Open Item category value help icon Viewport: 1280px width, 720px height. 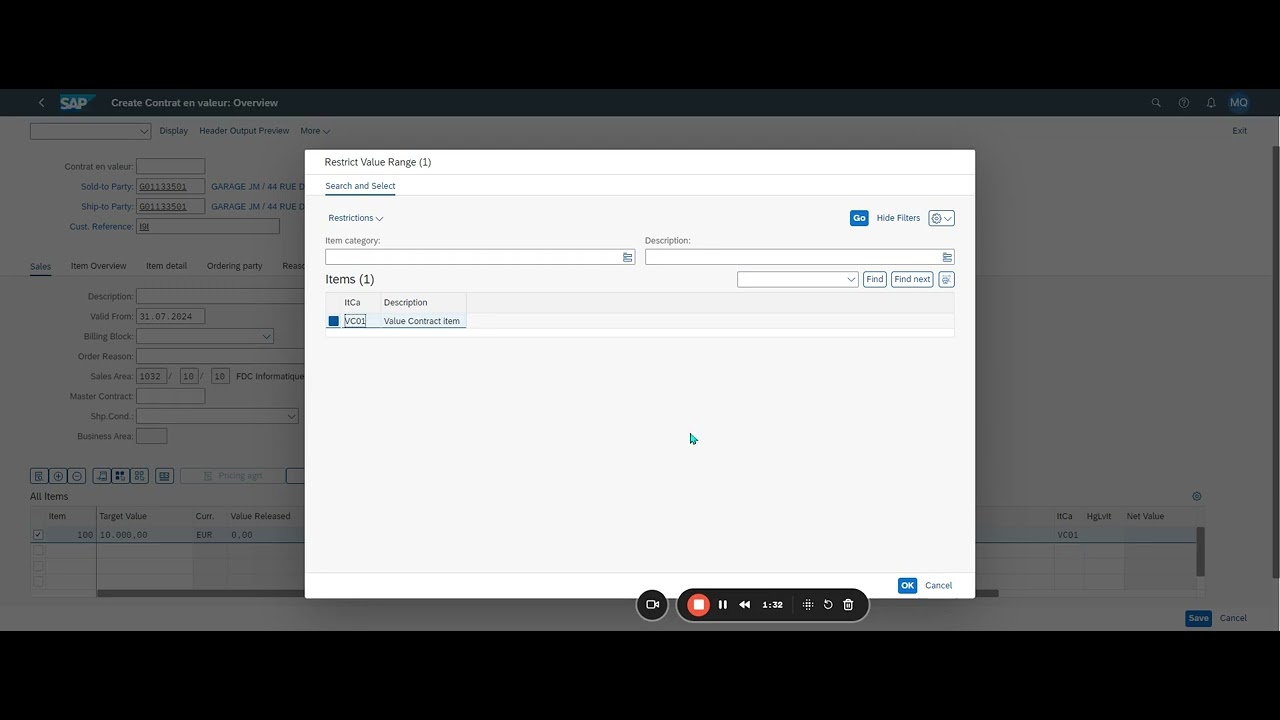pos(628,257)
